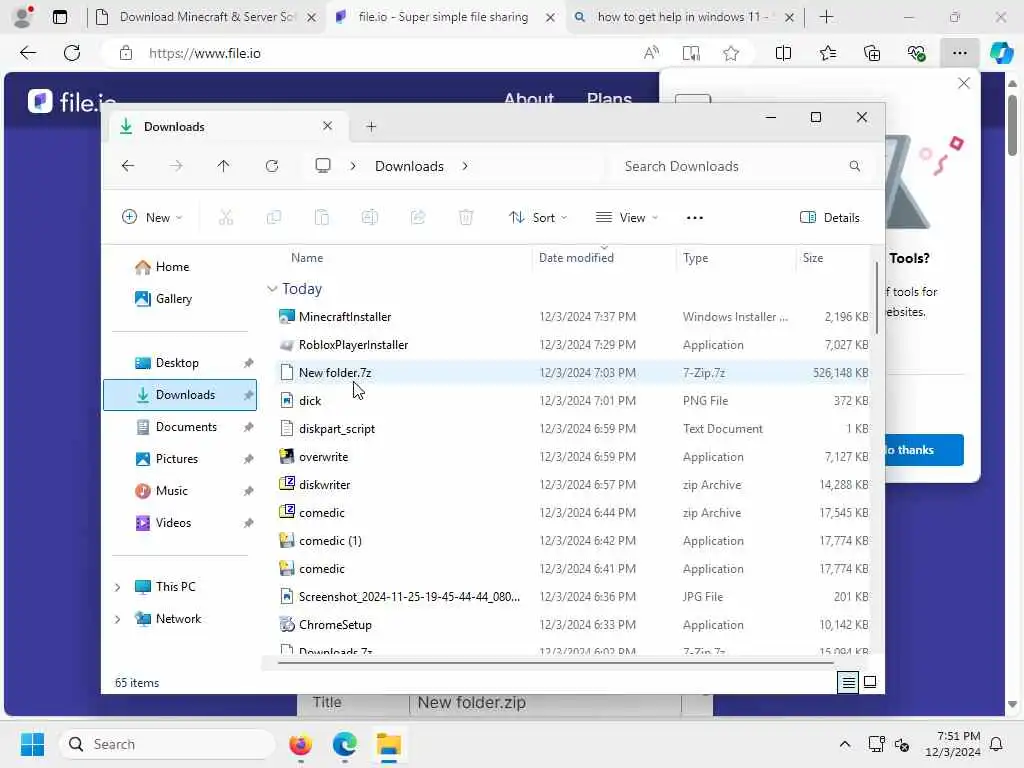This screenshot has height=768, width=1024.
Task: Click Edge browser back arrow
Action: (28, 53)
